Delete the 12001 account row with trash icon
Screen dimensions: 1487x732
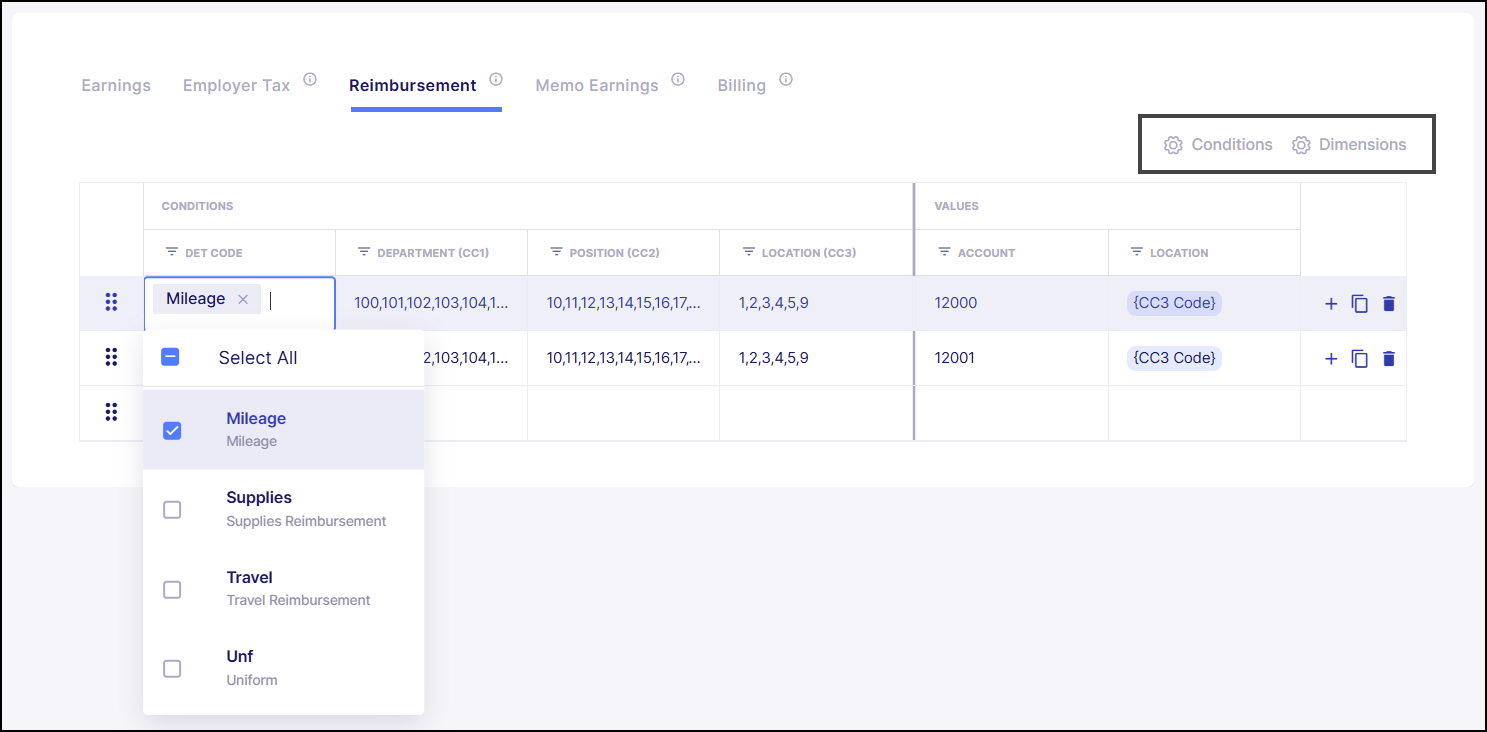point(1388,358)
